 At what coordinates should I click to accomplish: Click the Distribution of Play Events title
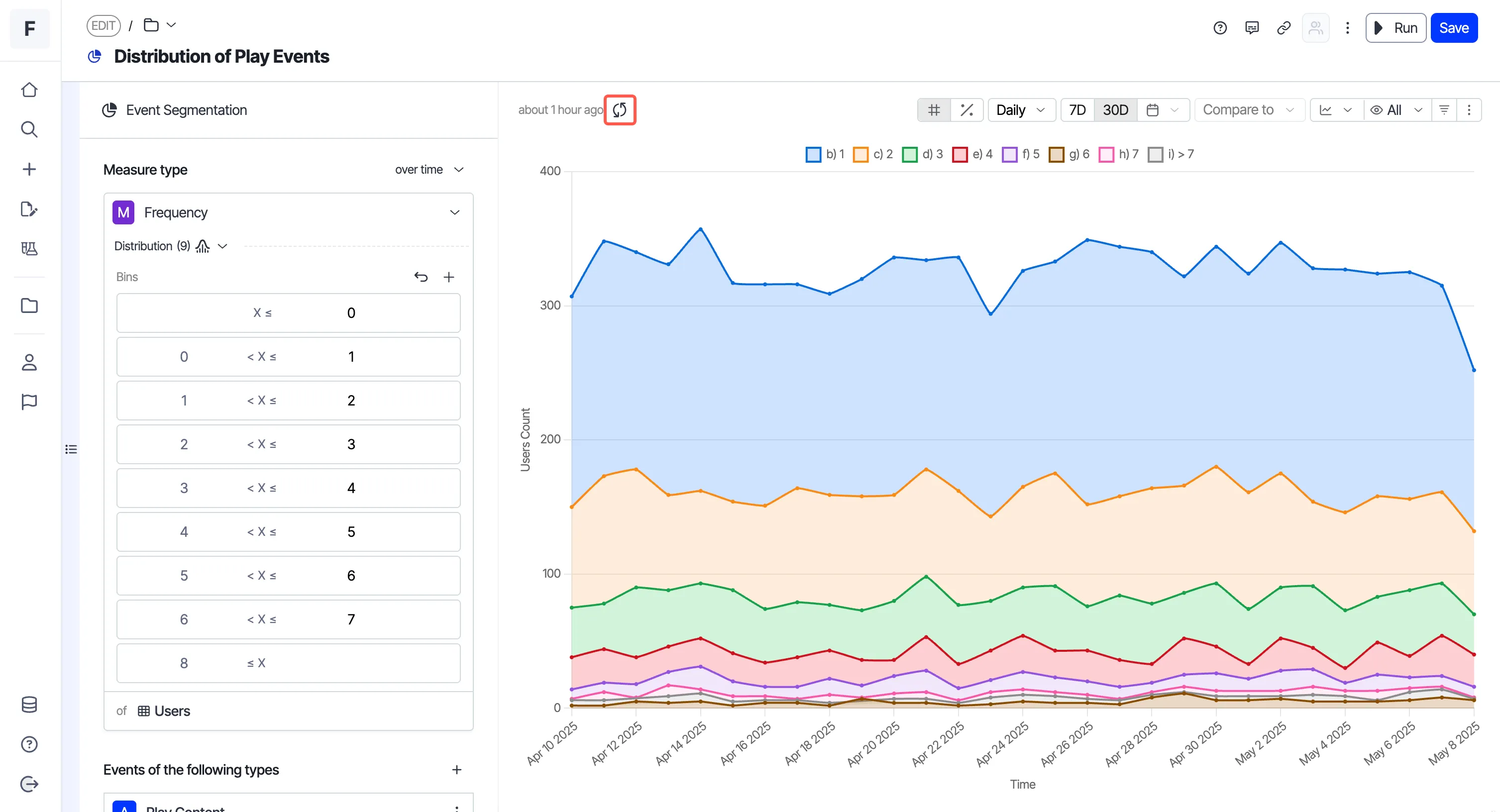221,56
